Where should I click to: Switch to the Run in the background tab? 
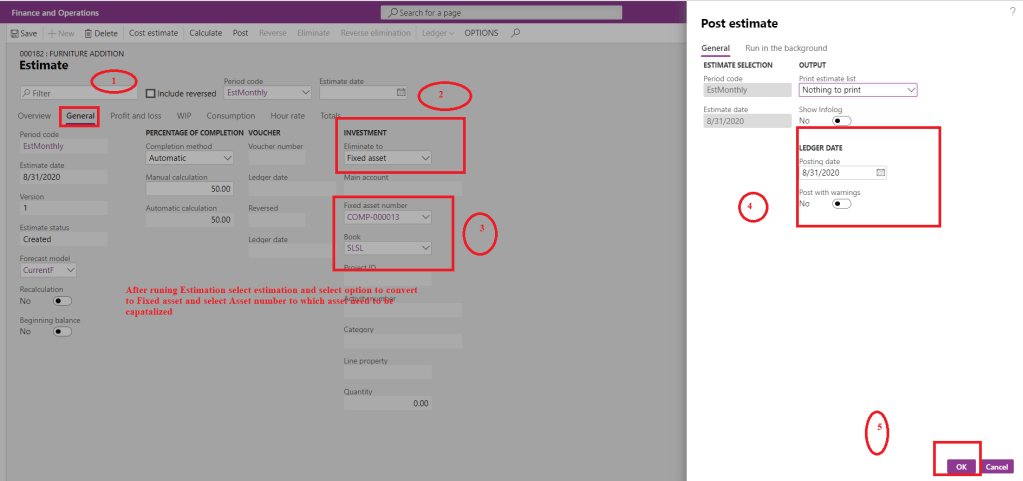click(x=786, y=48)
